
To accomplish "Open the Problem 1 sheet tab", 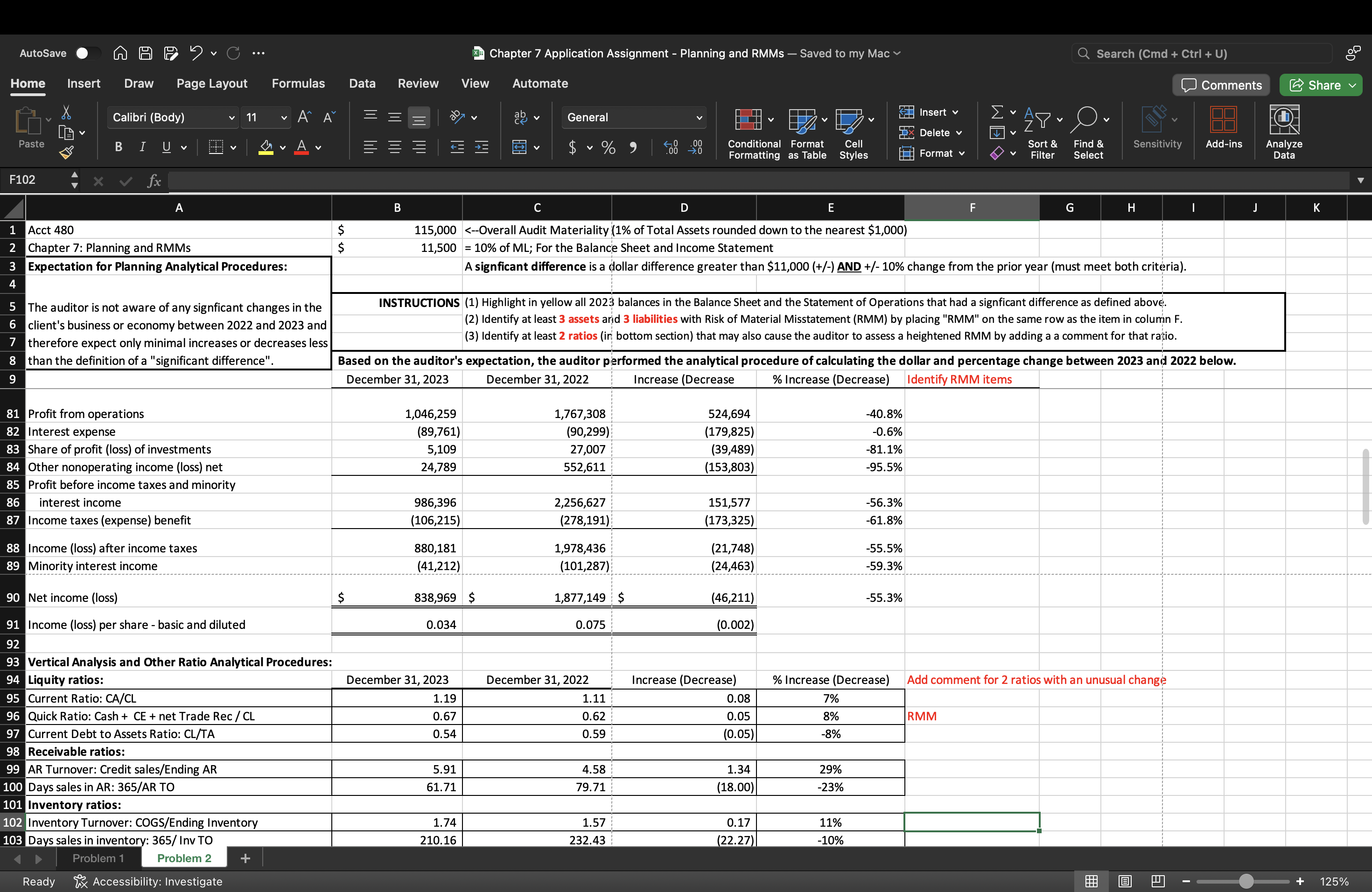I will (x=98, y=858).
